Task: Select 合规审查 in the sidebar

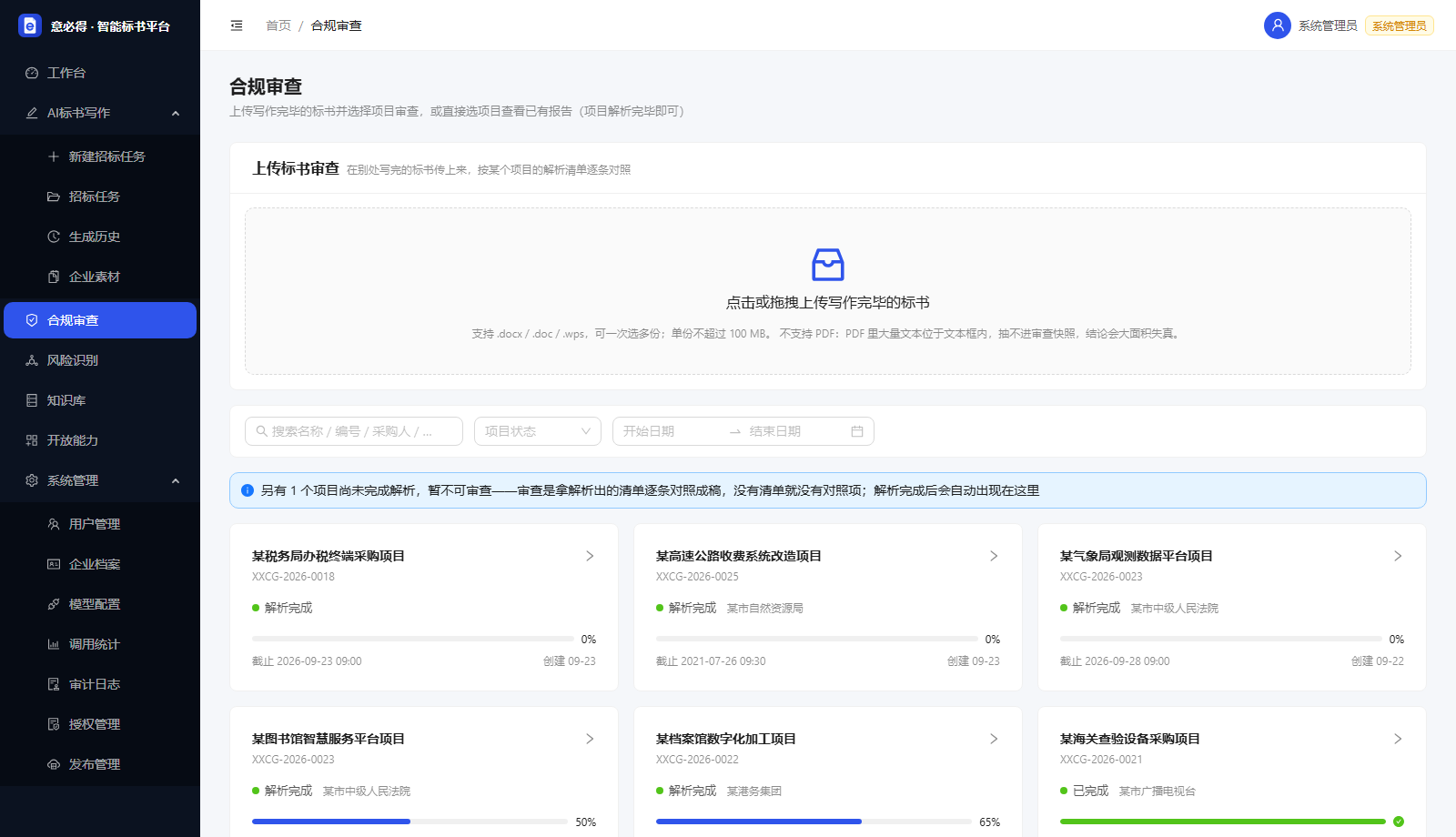Action: pyautogui.click(x=100, y=320)
